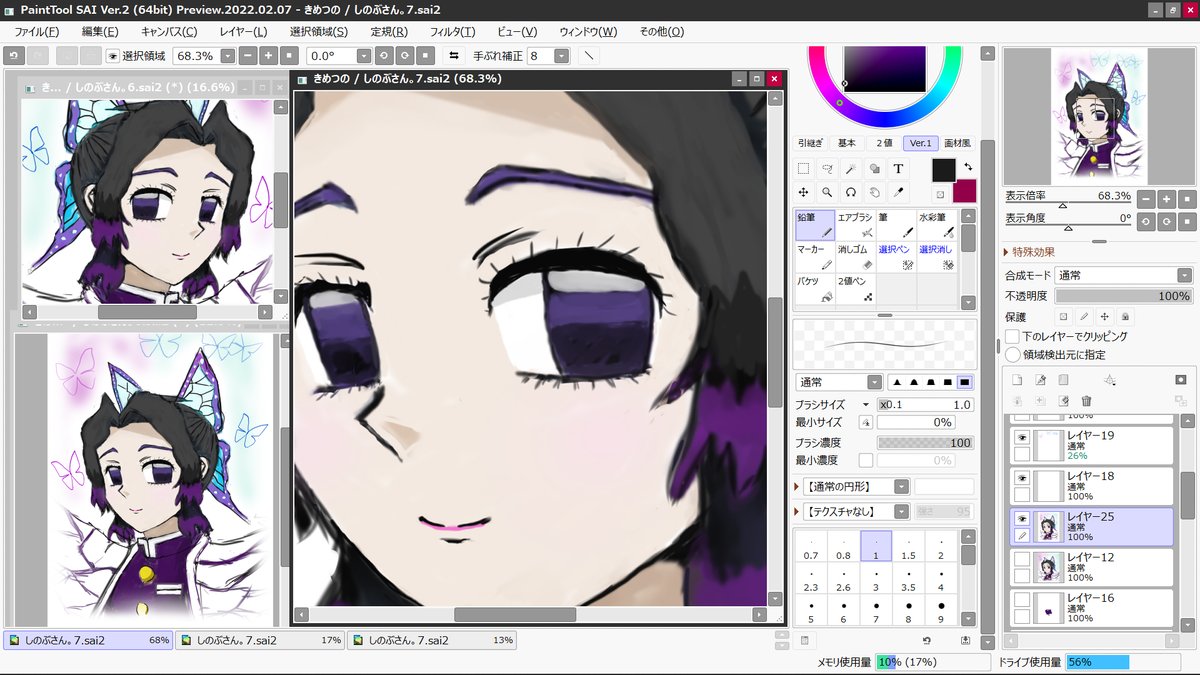Switch to the 画材風 brush tab
Screen dimensions: 1200x675
click(957, 143)
